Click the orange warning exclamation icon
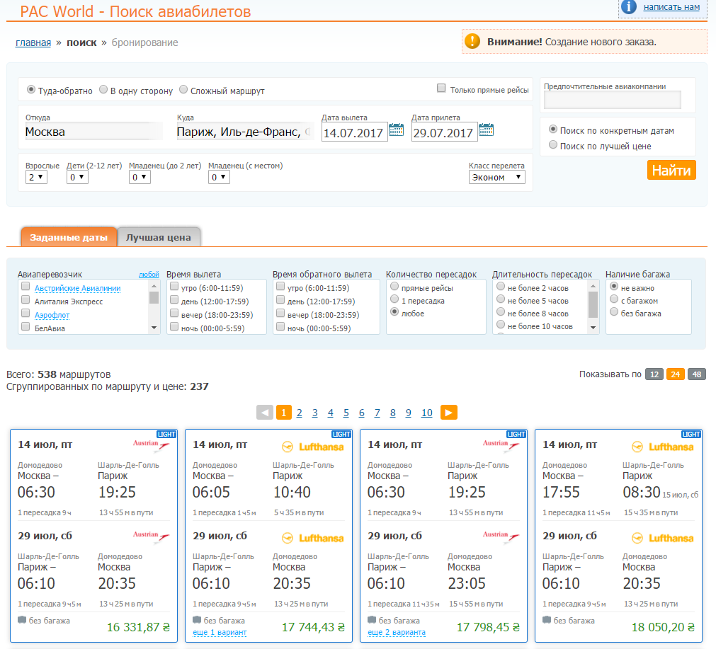This screenshot has height=649, width=716. (472, 41)
